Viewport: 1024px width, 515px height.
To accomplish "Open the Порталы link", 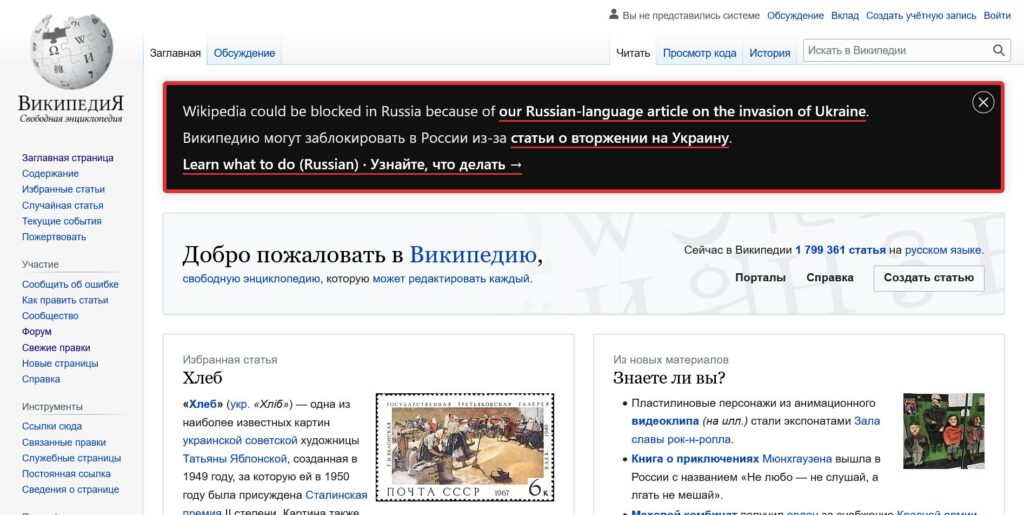I will coord(760,278).
